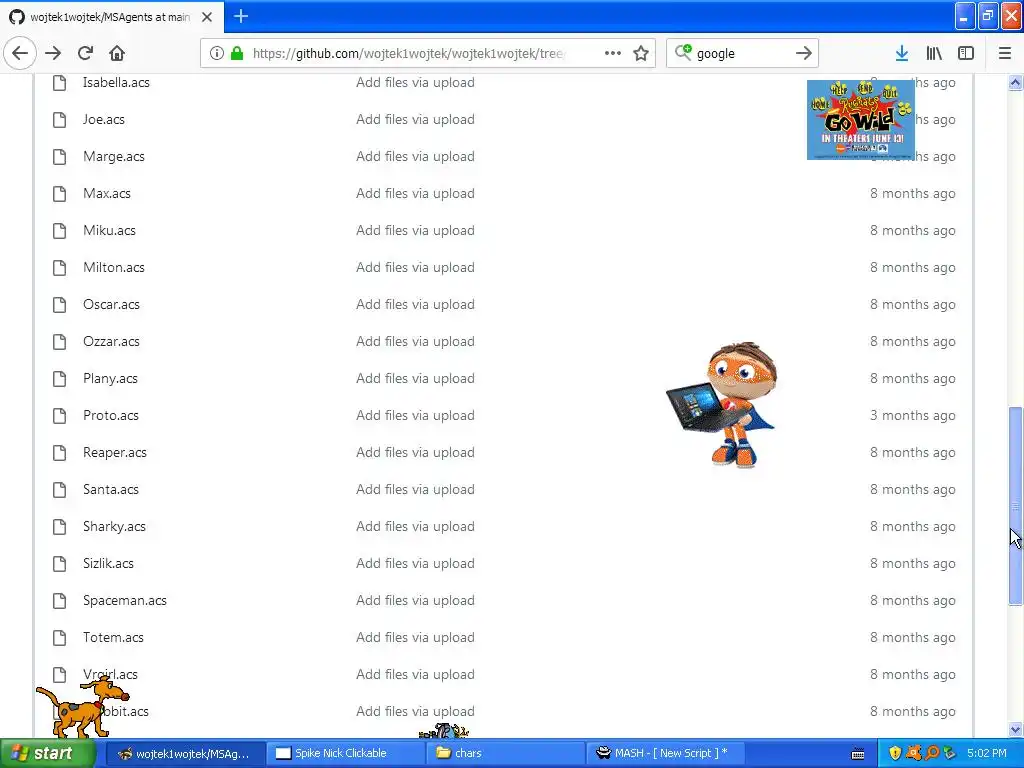The height and width of the screenshot is (768, 1024).
Task: View the green padlock connection details
Action: tap(237, 53)
